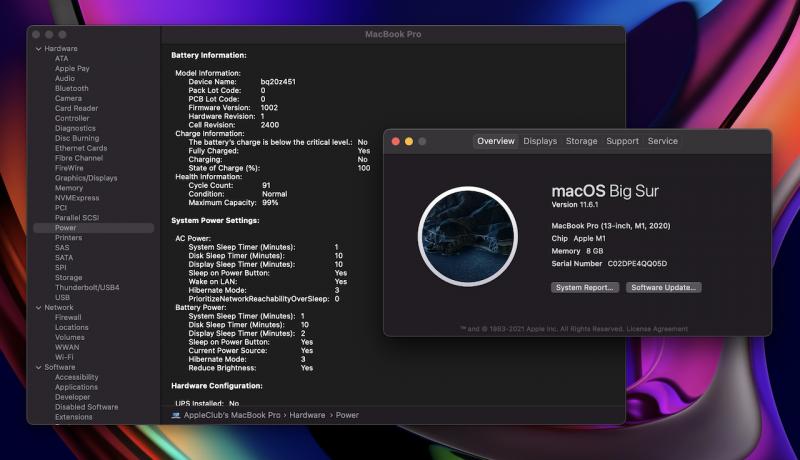The height and width of the screenshot is (460, 800).
Task: Select Locations under Network
Action: (x=71, y=327)
